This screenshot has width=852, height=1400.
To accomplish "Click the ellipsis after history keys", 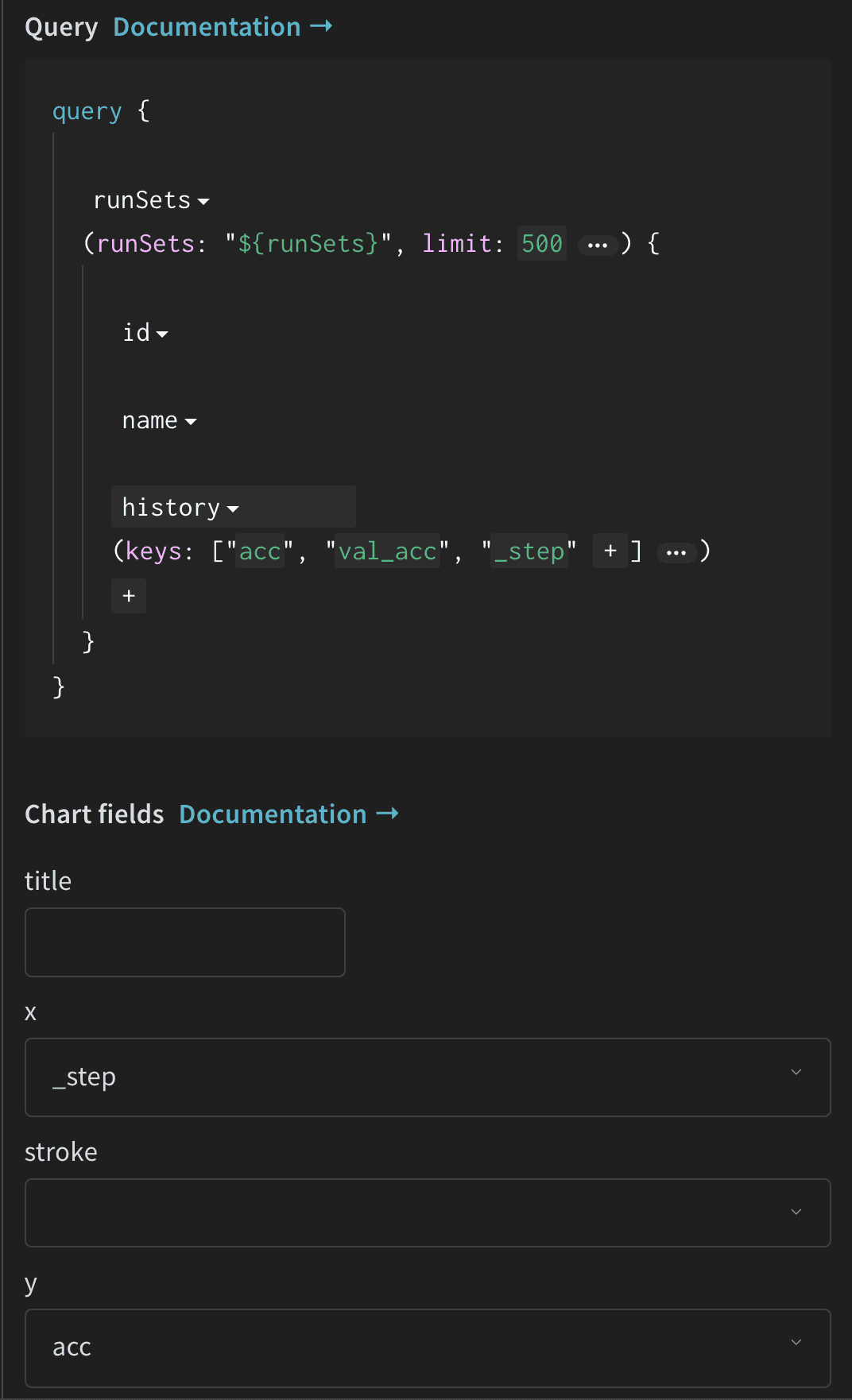I will tap(676, 552).
